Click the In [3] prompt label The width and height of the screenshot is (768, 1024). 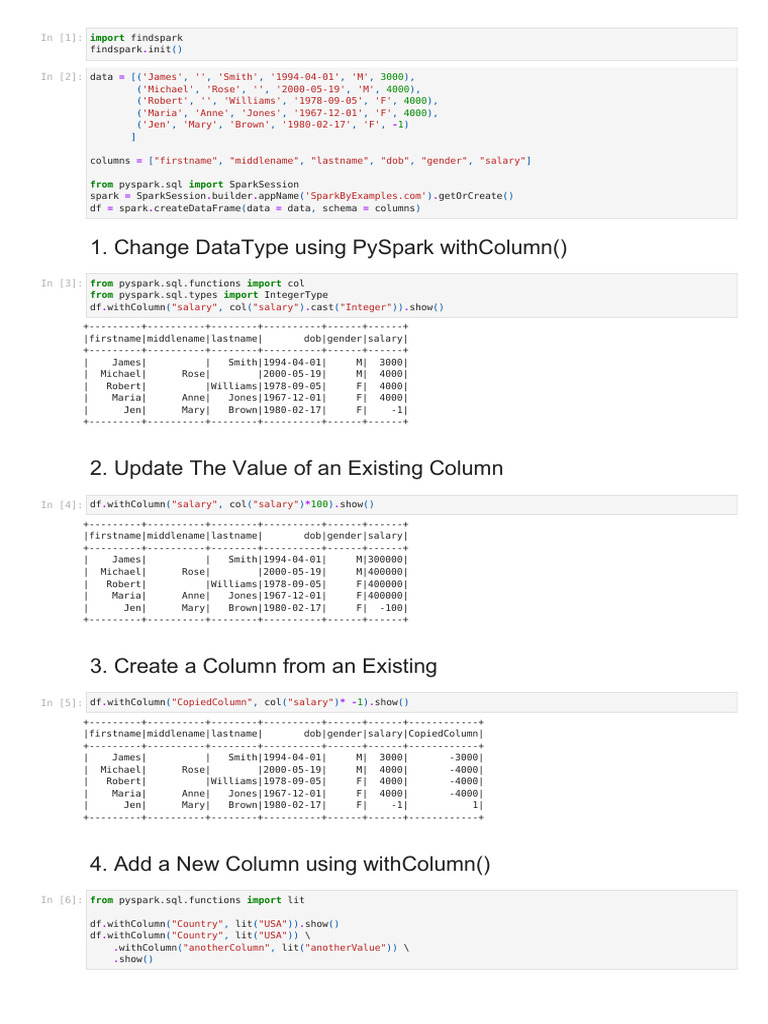[61, 283]
